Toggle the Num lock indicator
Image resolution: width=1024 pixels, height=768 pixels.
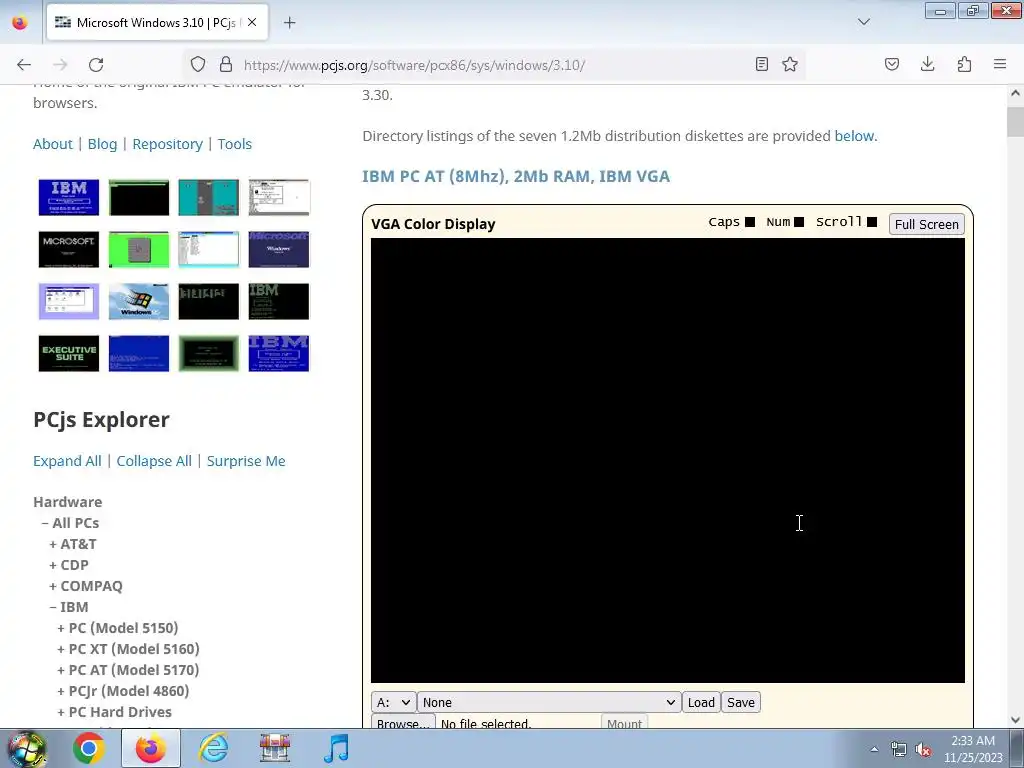(799, 222)
